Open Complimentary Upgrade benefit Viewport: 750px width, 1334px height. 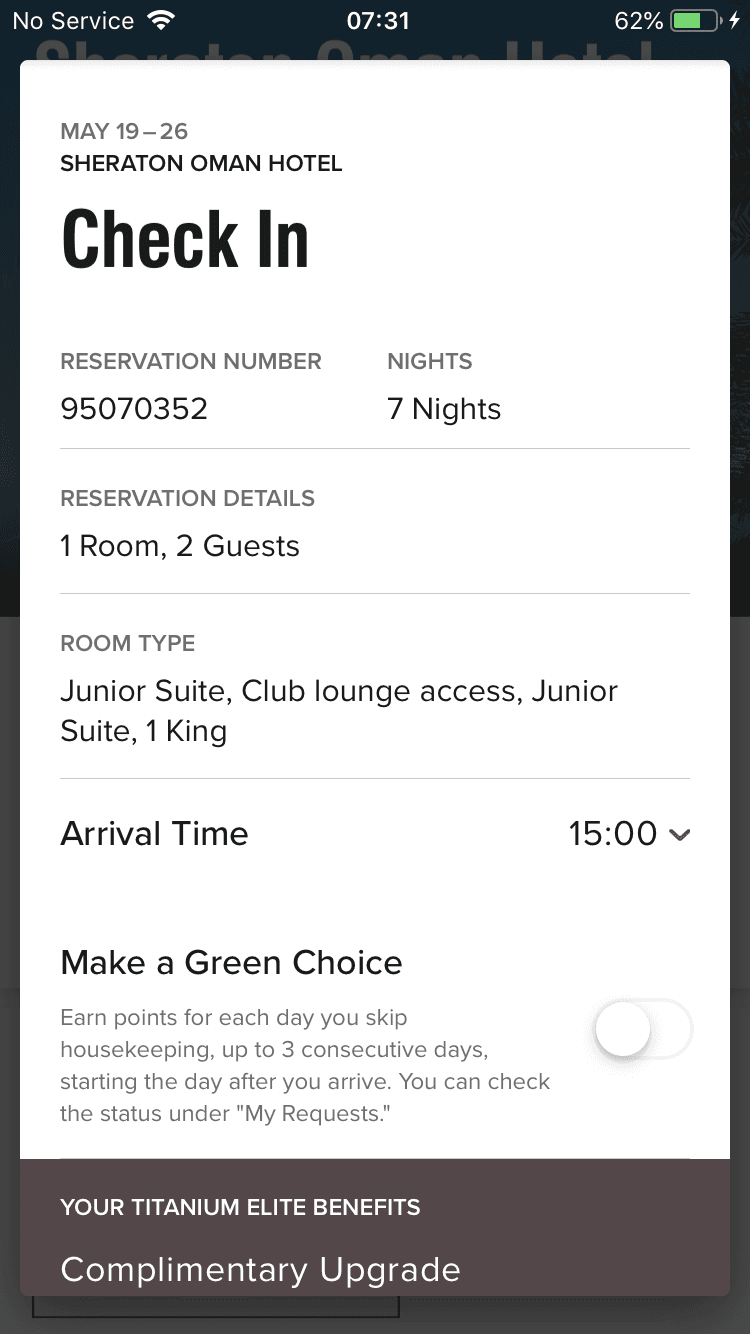tap(260, 1269)
